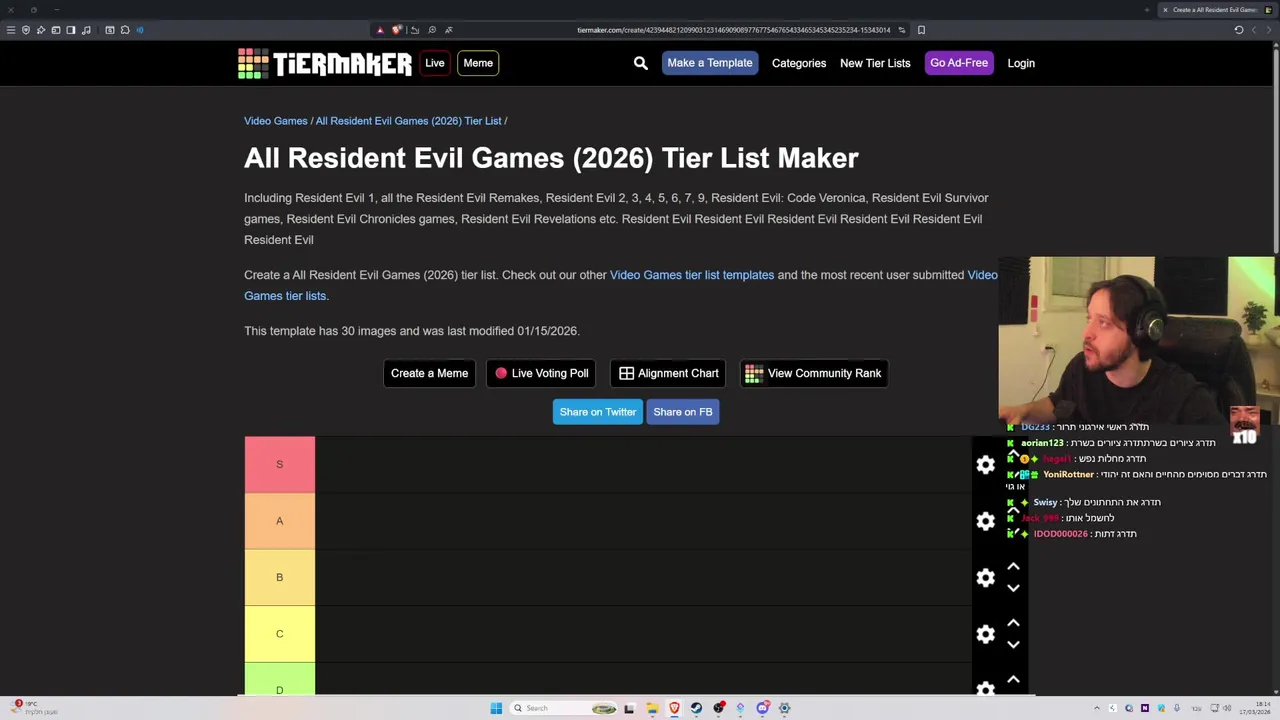Click the Login link

point(1021,63)
